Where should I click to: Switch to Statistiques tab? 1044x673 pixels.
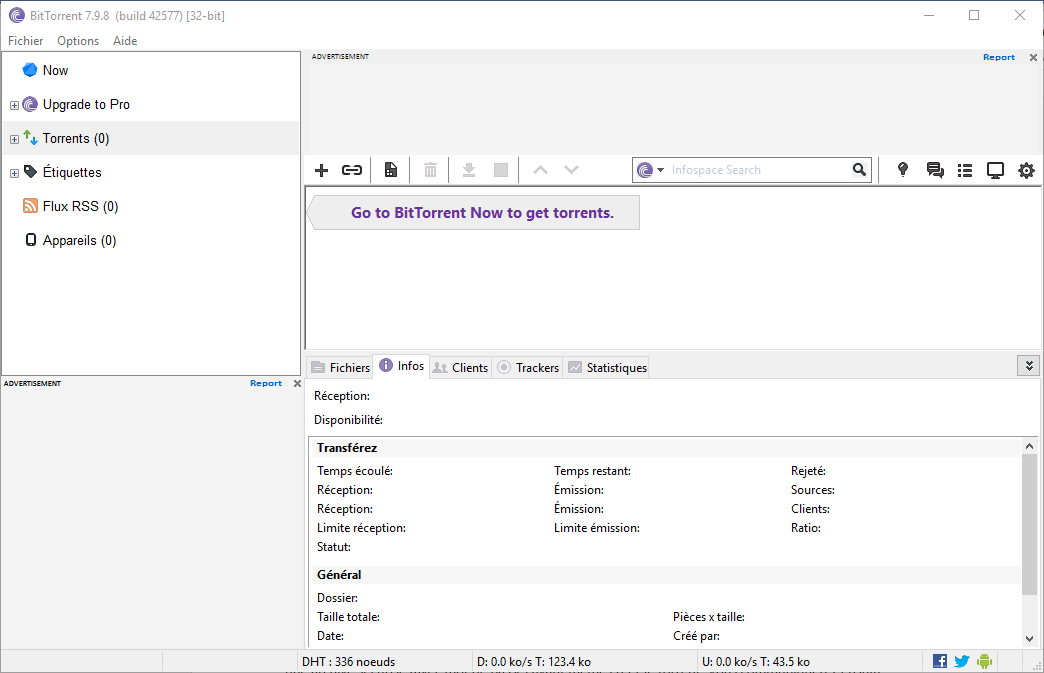pyautogui.click(x=607, y=367)
